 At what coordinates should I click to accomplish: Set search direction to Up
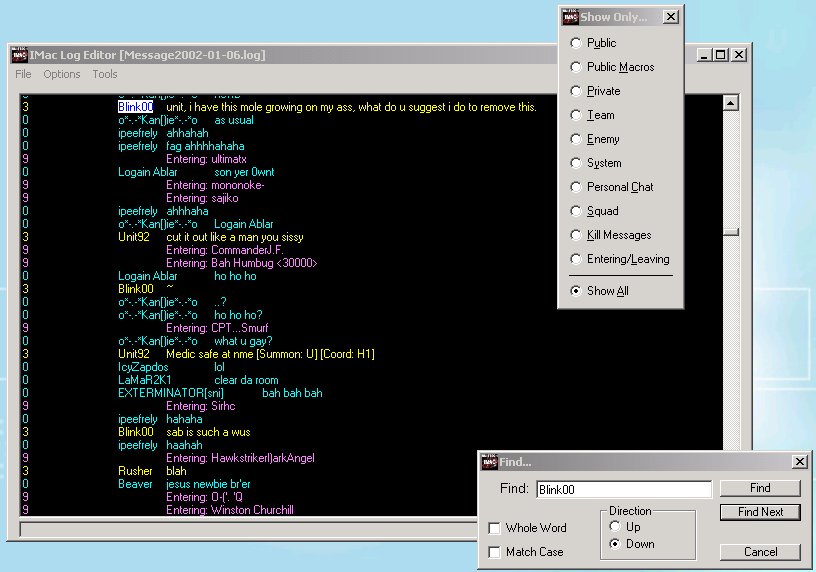click(x=616, y=527)
